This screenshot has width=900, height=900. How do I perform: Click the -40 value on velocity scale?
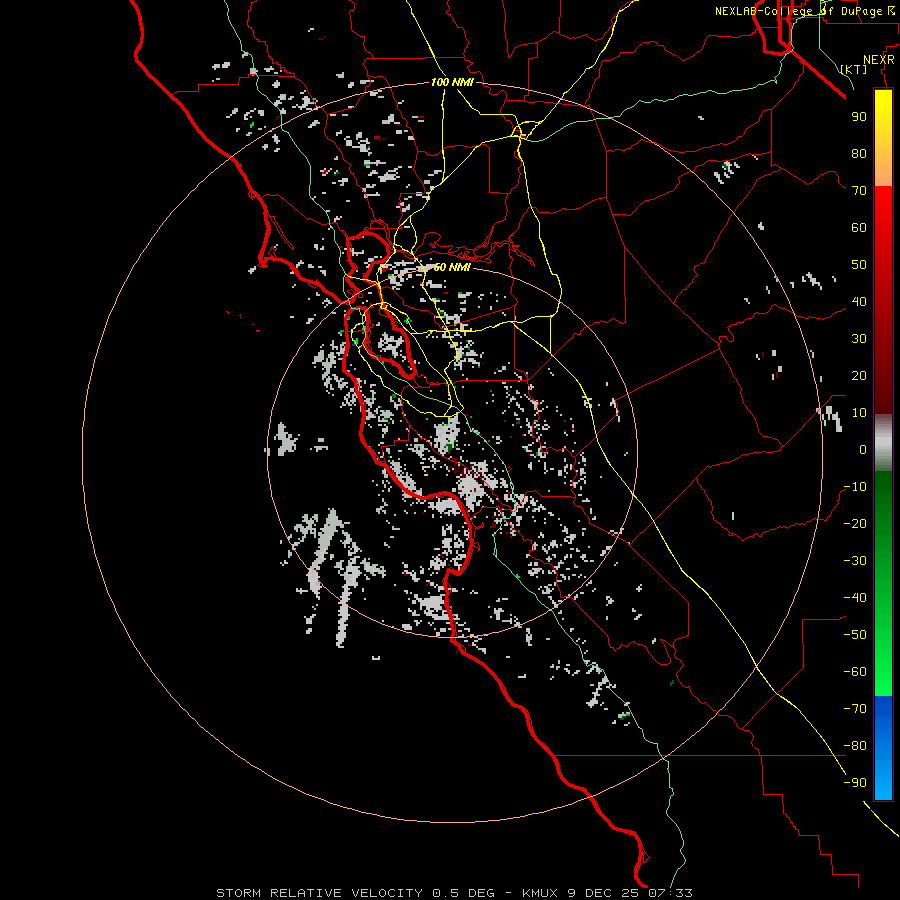pos(855,598)
